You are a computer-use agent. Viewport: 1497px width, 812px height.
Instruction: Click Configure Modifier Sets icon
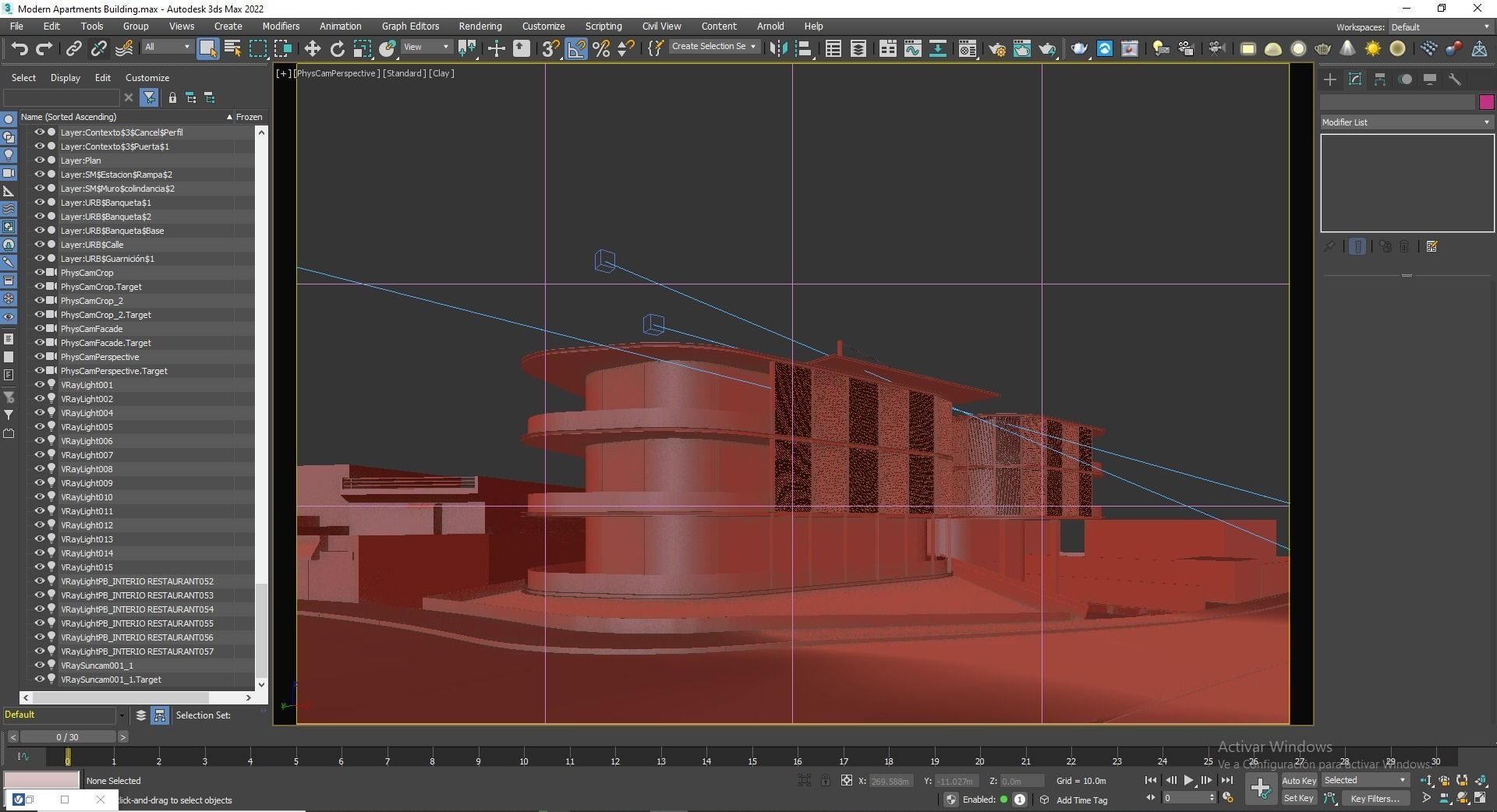[1432, 246]
